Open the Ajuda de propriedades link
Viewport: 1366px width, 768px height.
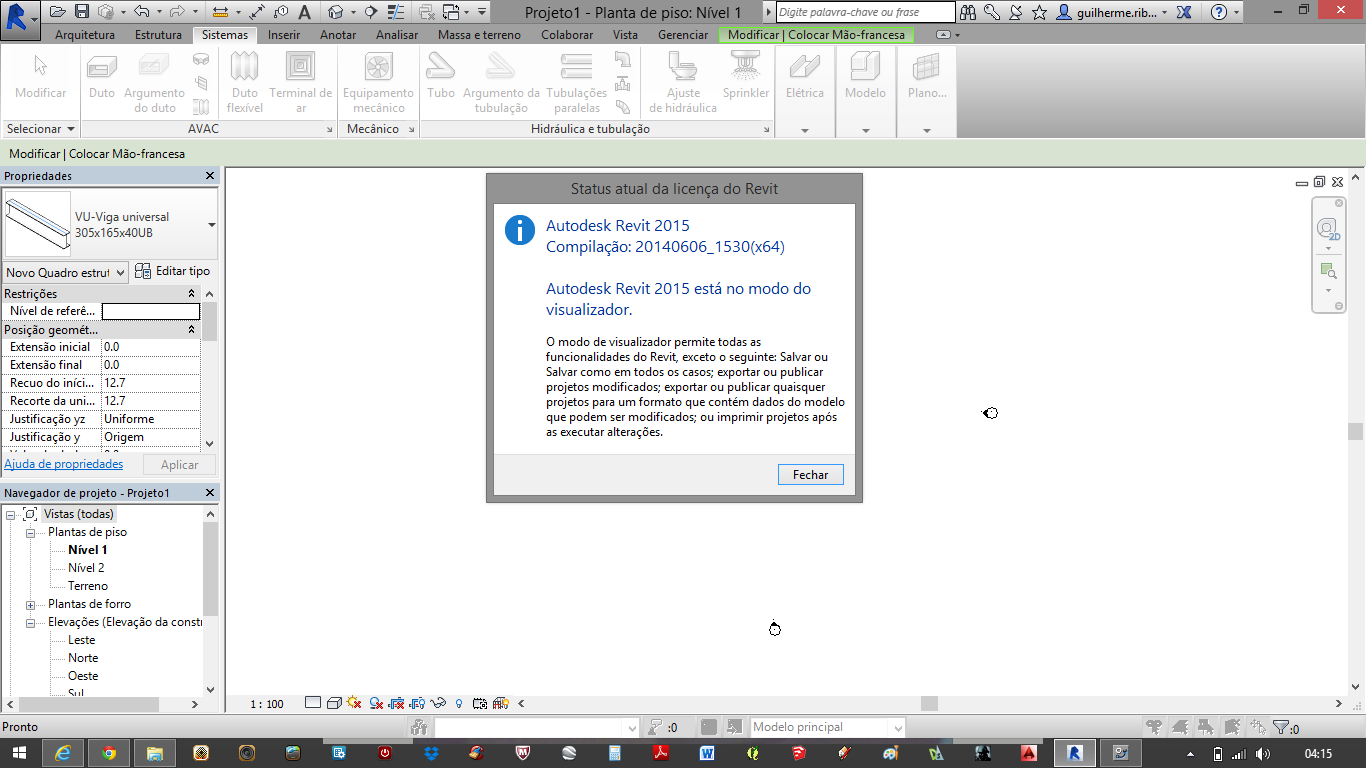pyautogui.click(x=64, y=464)
